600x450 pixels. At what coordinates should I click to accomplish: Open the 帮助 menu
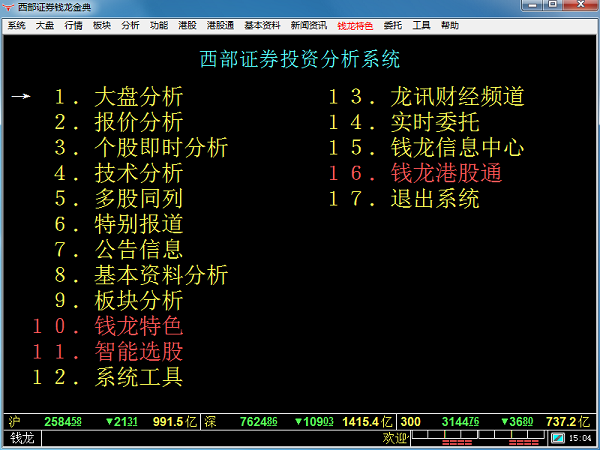[451, 24]
